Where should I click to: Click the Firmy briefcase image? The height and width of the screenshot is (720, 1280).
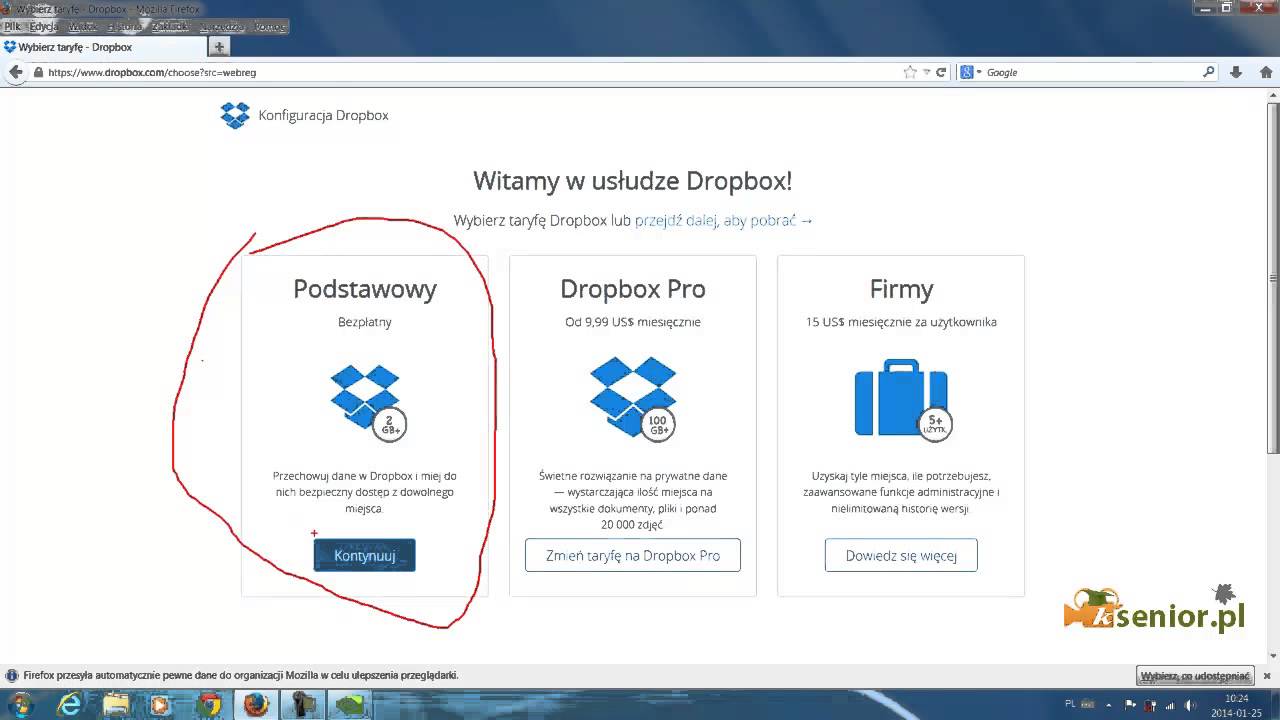coord(903,400)
